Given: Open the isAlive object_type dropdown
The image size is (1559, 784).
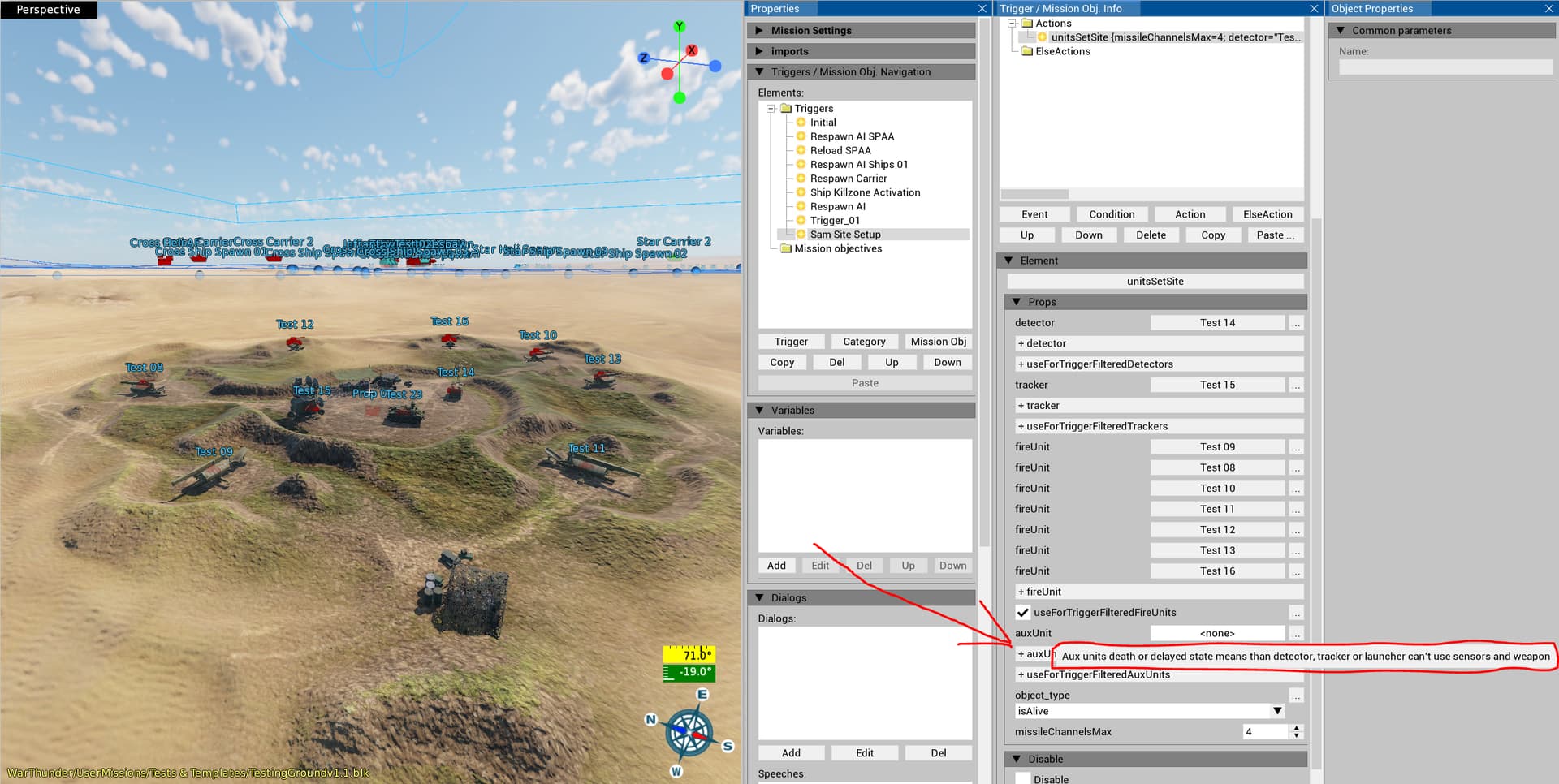Looking at the screenshot, I should pyautogui.click(x=1277, y=711).
